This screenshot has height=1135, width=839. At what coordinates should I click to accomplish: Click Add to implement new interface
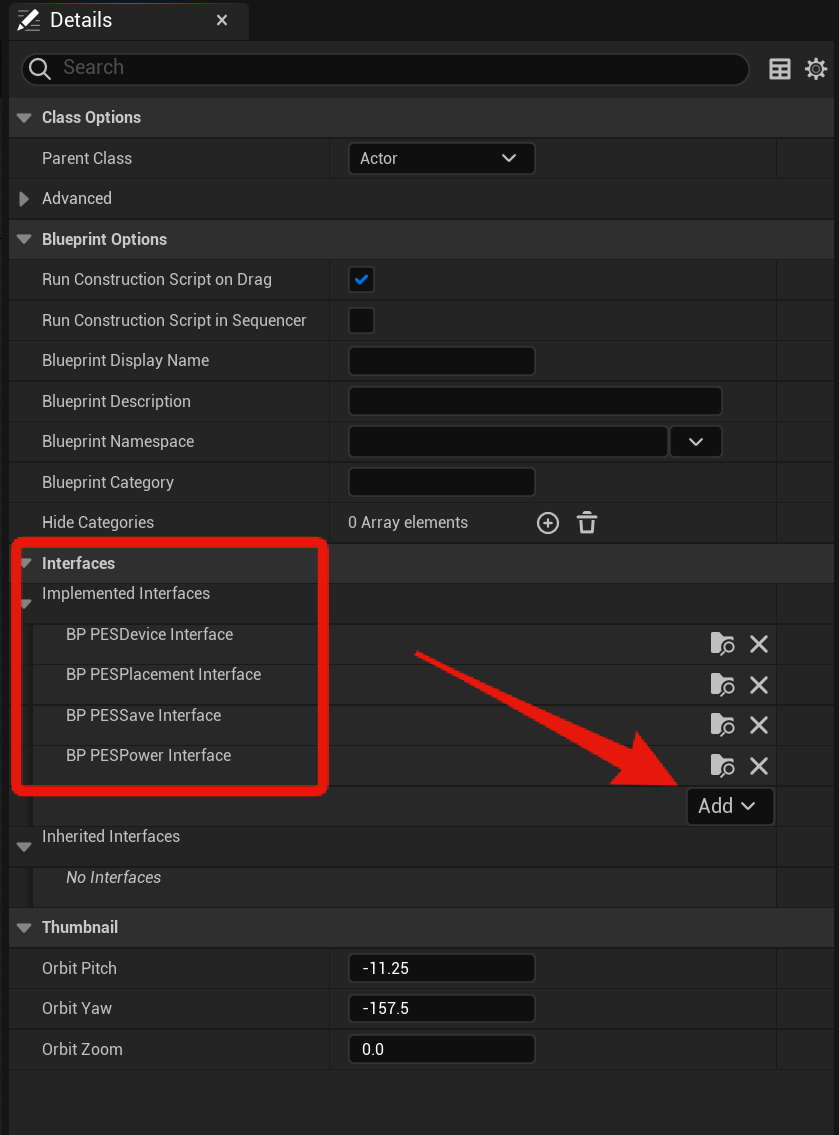coord(729,806)
